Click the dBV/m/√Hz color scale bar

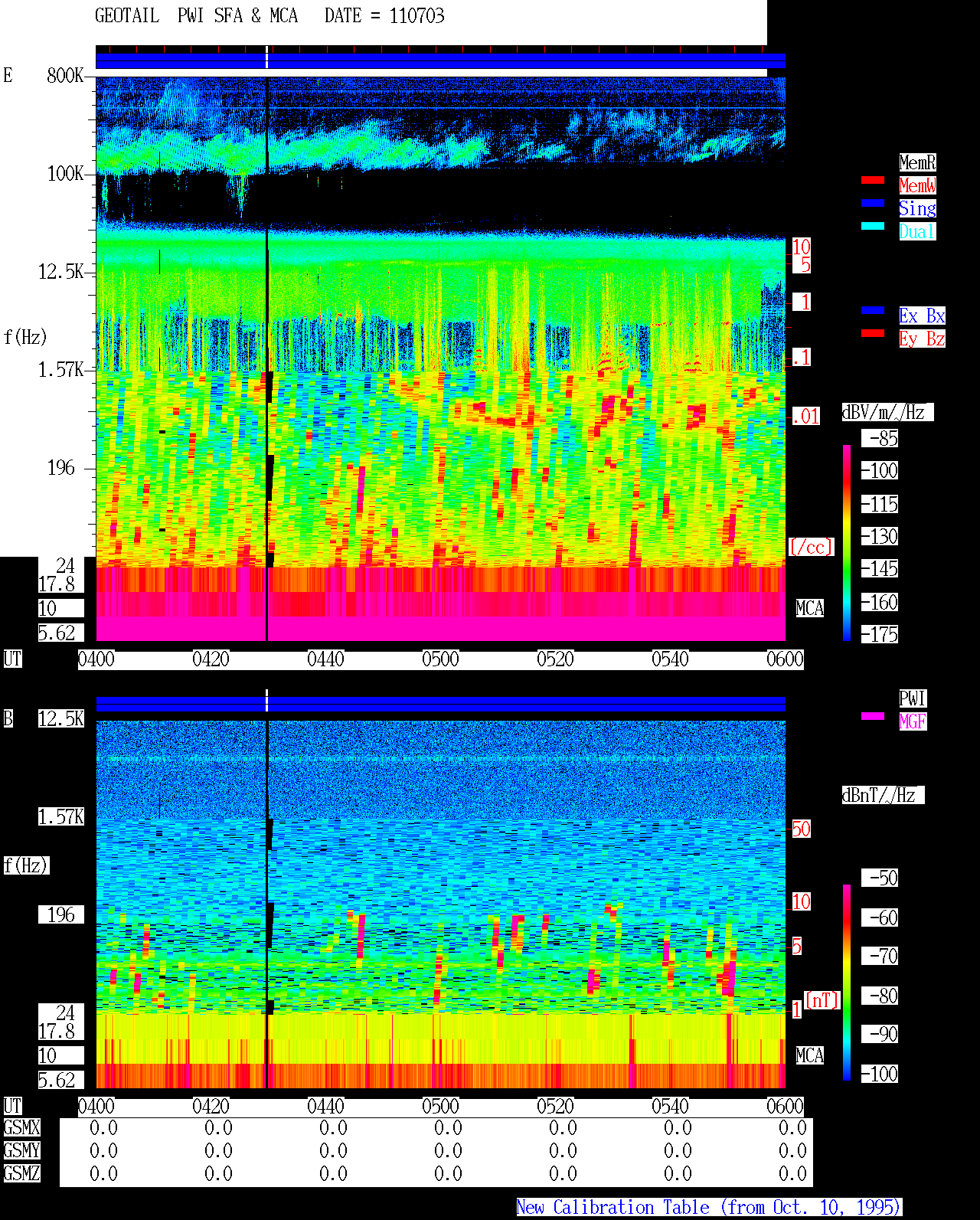(x=847, y=542)
